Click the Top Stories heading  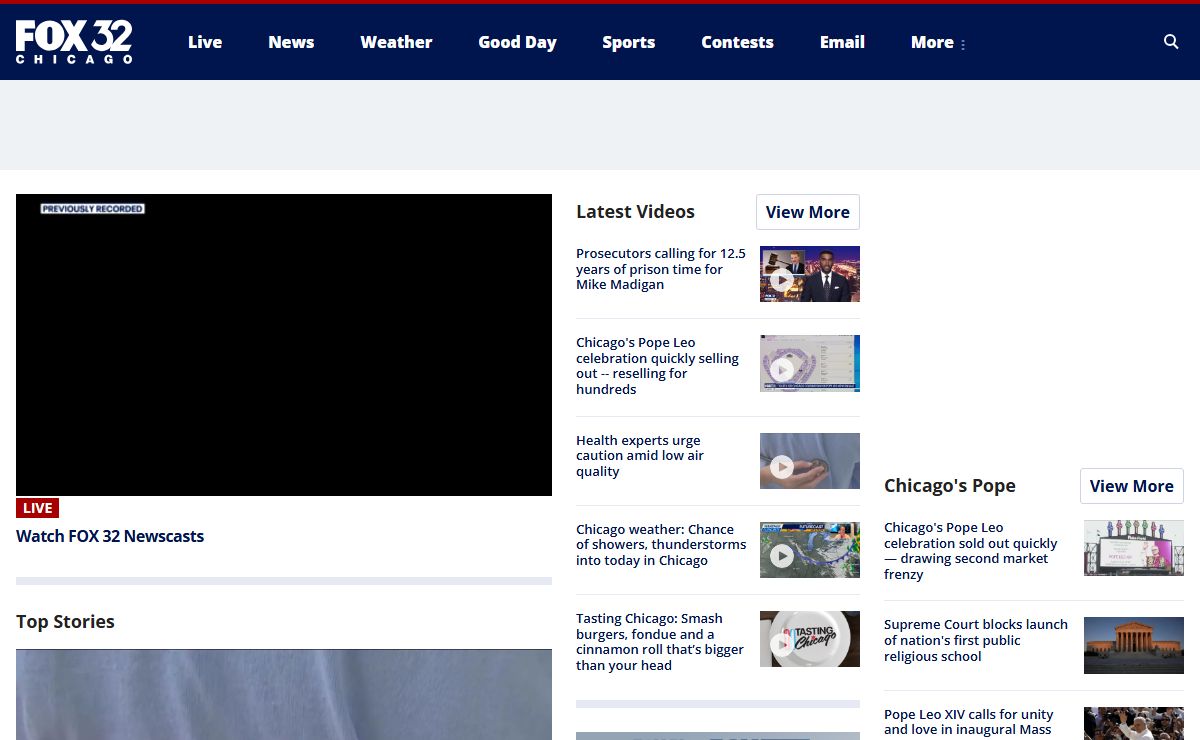point(65,621)
